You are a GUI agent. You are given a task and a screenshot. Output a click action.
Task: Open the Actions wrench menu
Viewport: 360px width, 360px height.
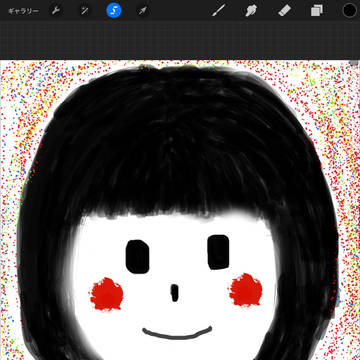pyautogui.click(x=56, y=11)
